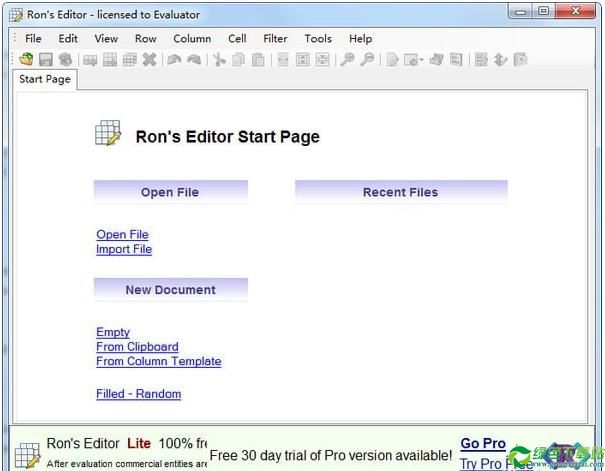Expand the Tools menu
Screen dimensions: 605x471
click(318, 39)
